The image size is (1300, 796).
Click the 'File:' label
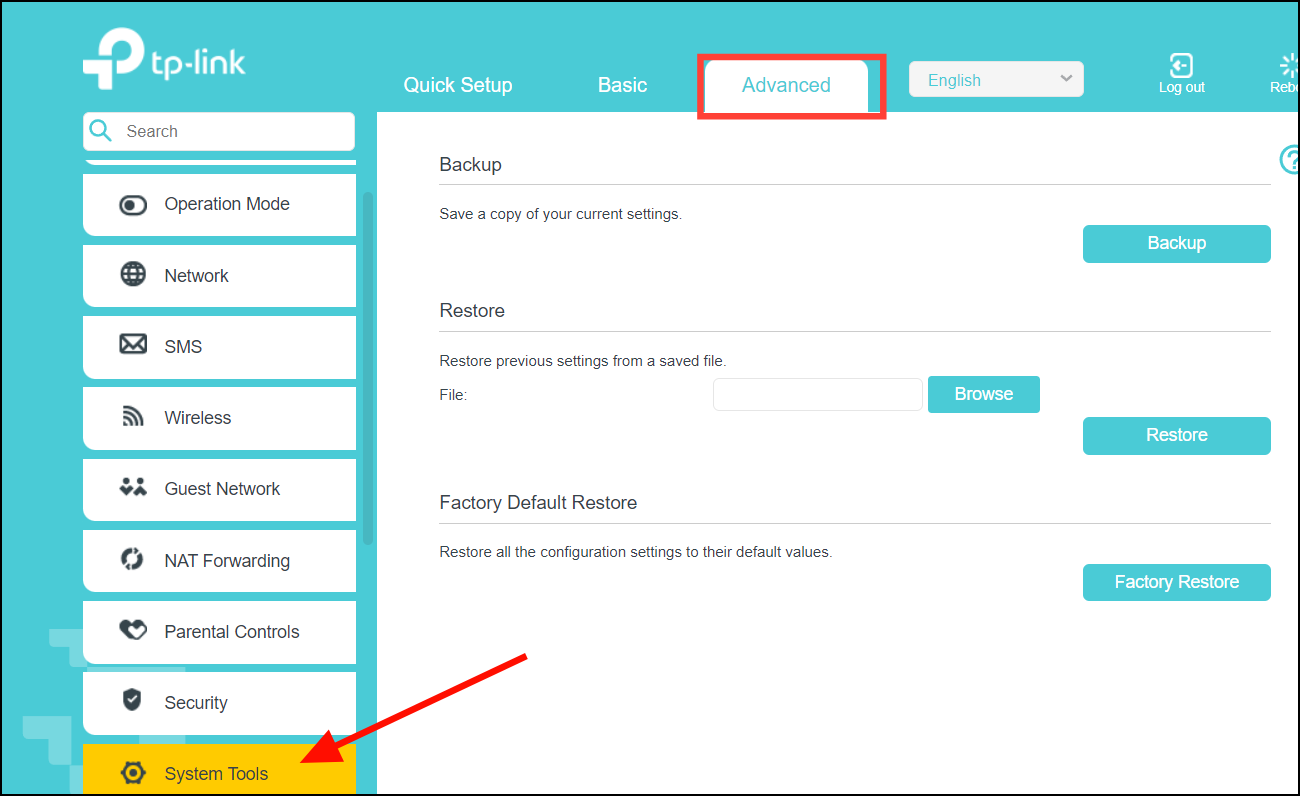point(453,395)
